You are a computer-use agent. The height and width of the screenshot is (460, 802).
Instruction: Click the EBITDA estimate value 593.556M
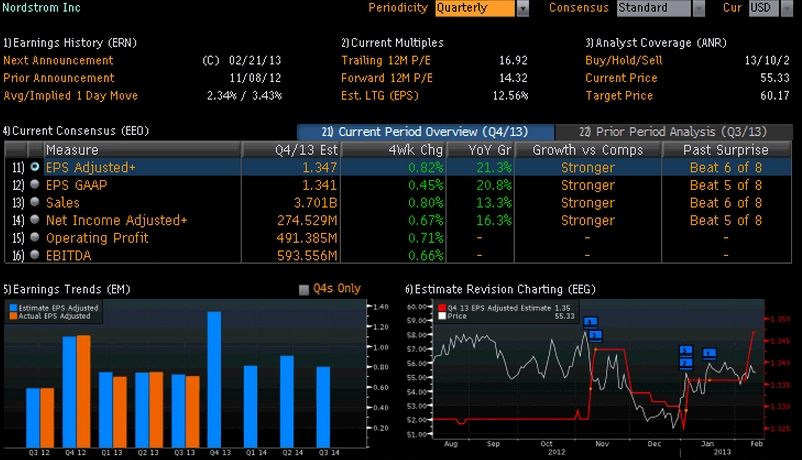[x=307, y=255]
